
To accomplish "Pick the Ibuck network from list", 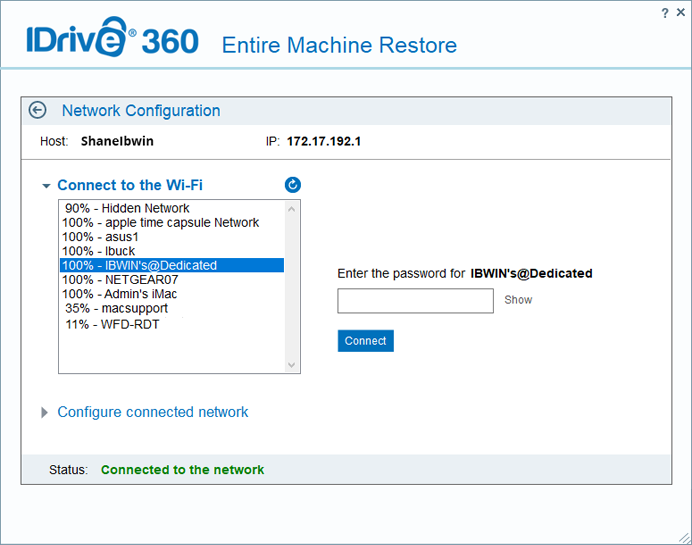I will [x=99, y=251].
